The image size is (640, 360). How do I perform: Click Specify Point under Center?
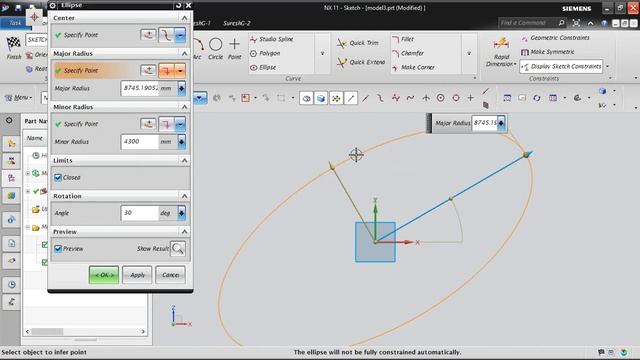click(81, 35)
